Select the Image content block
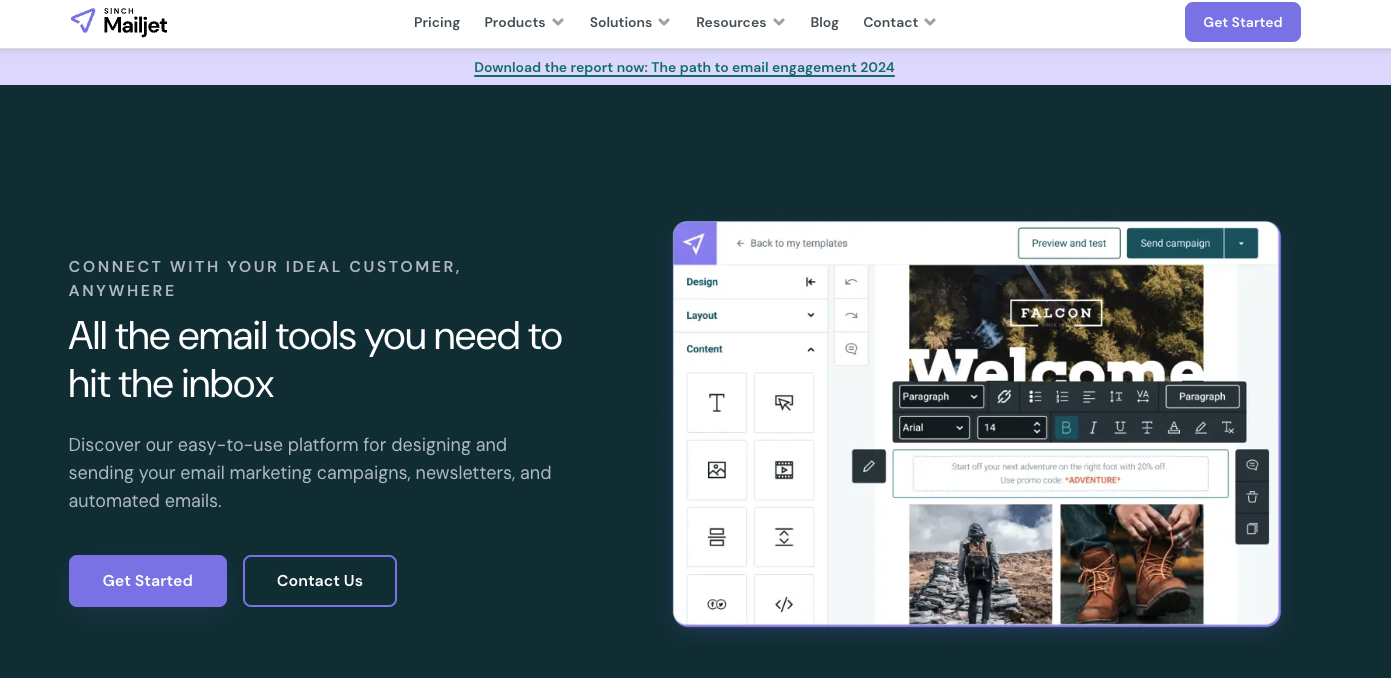Image resolution: width=1391 pixels, height=678 pixels. [717, 470]
